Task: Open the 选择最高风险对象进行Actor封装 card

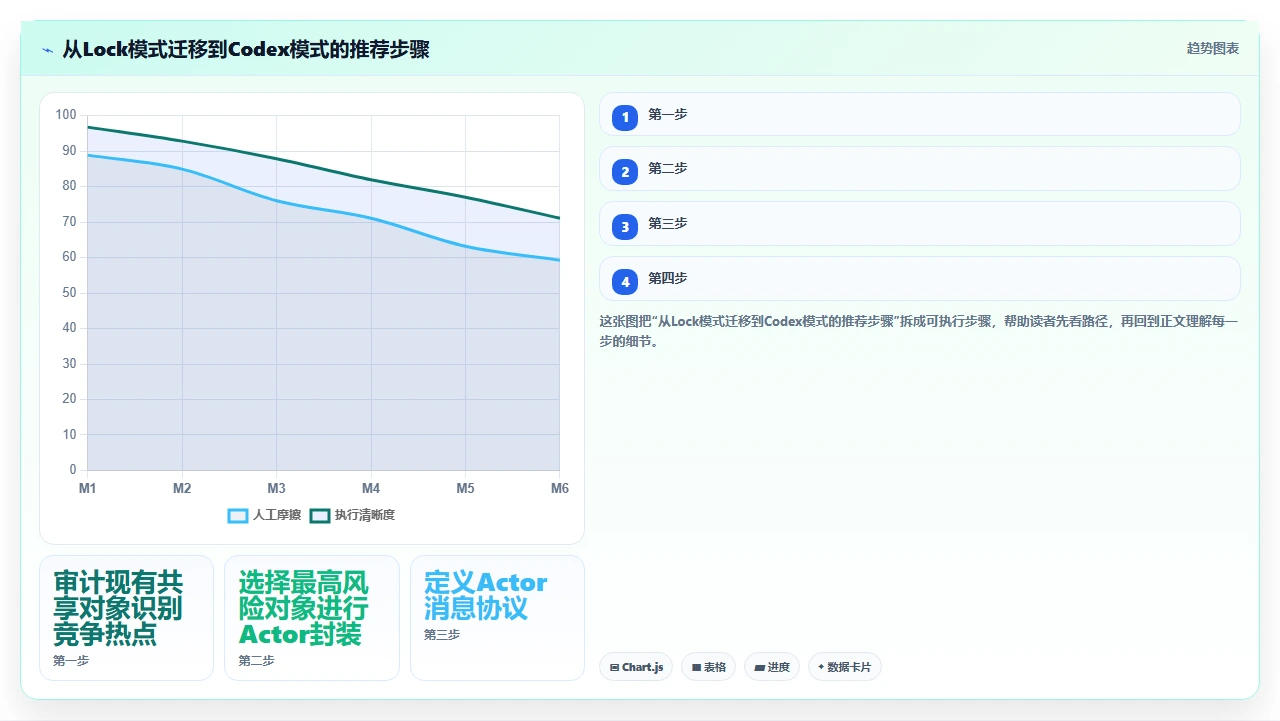Action: pyautogui.click(x=312, y=618)
